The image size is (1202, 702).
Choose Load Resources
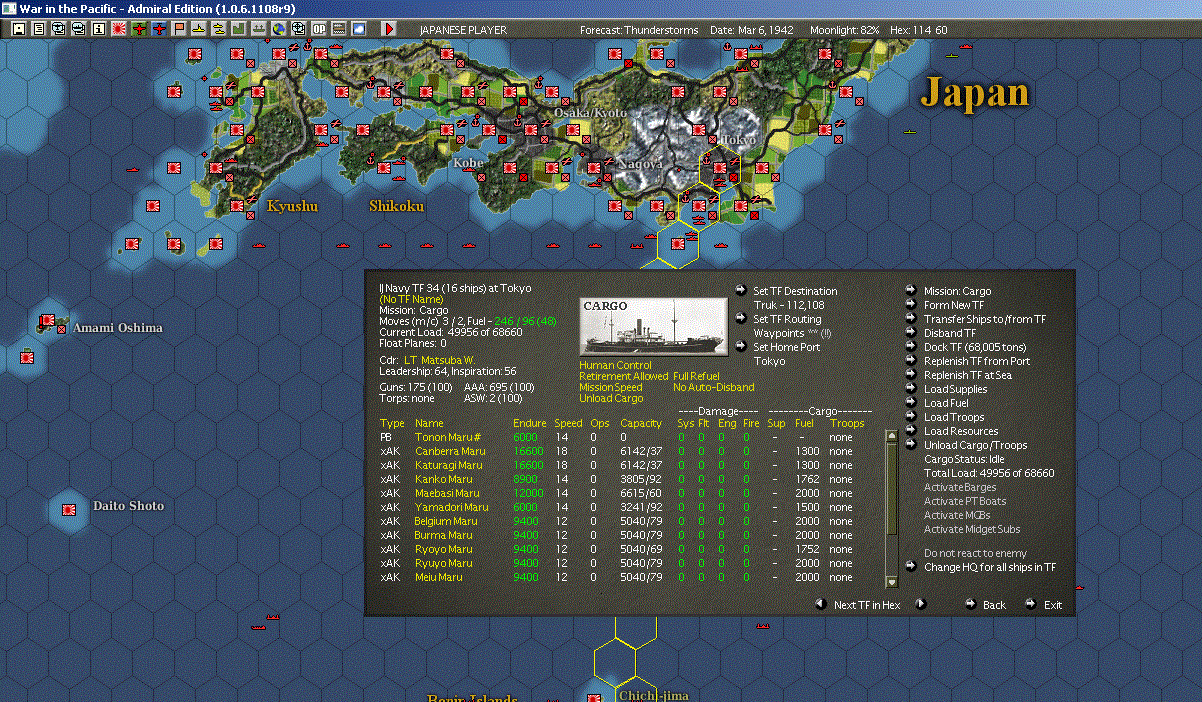pyautogui.click(x=961, y=431)
